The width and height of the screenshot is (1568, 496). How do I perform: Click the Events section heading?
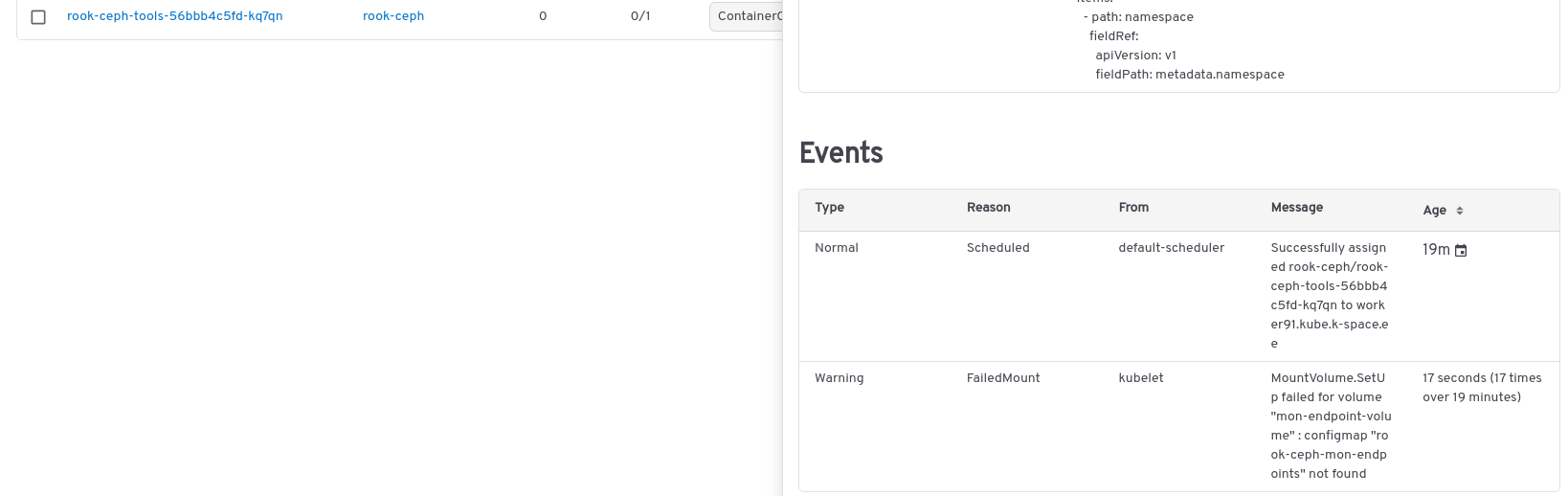pyautogui.click(x=840, y=153)
